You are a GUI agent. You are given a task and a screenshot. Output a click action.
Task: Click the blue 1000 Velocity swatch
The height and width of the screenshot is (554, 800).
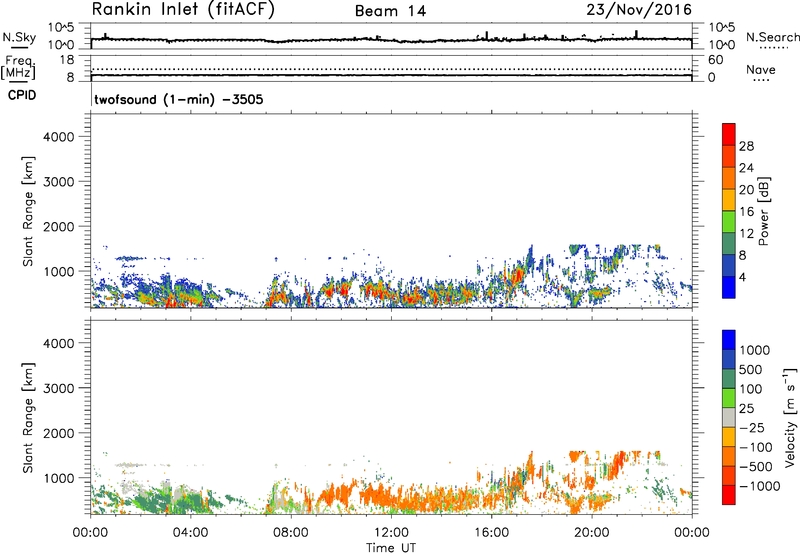click(729, 340)
